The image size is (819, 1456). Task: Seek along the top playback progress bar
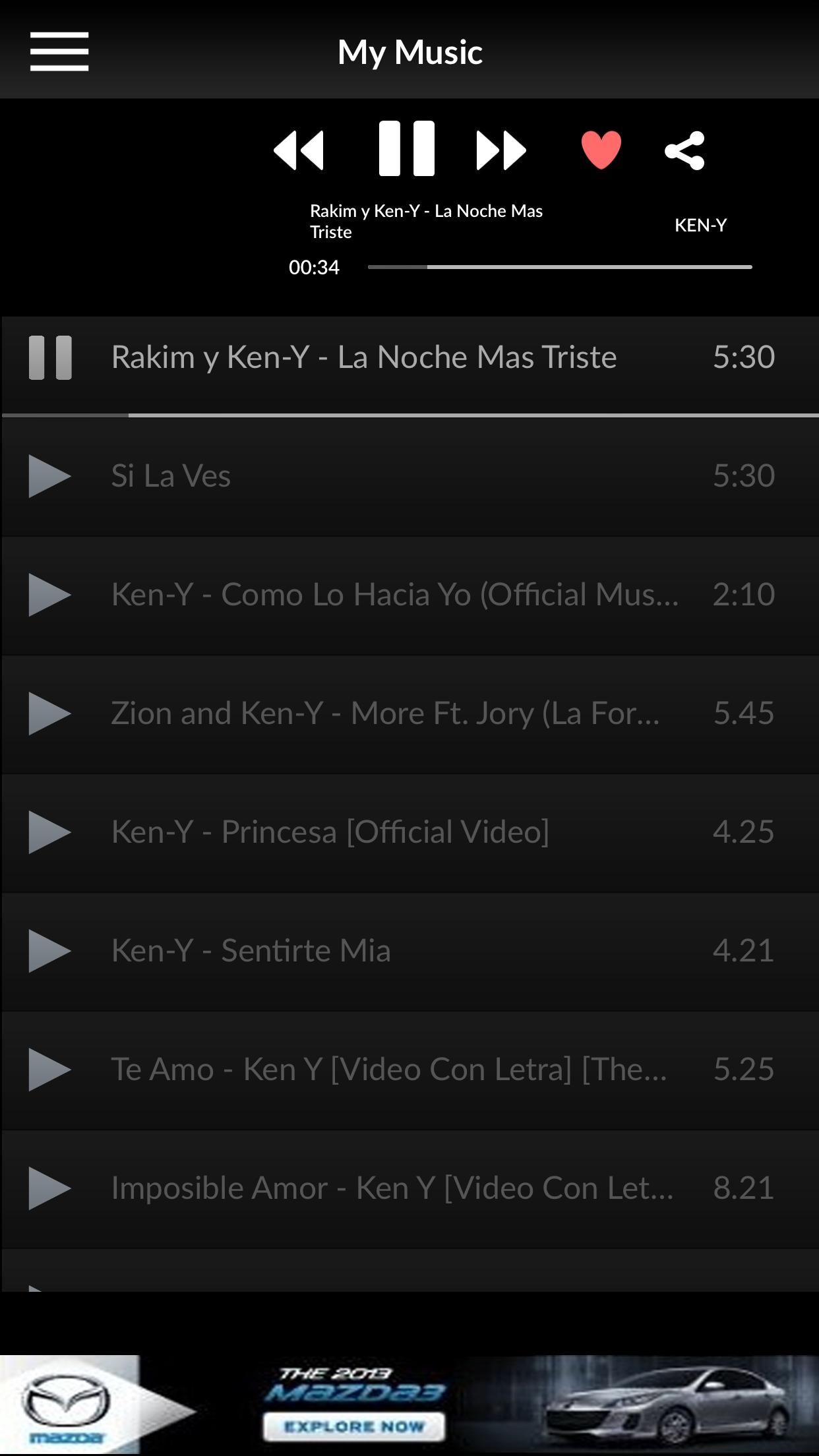[x=560, y=267]
